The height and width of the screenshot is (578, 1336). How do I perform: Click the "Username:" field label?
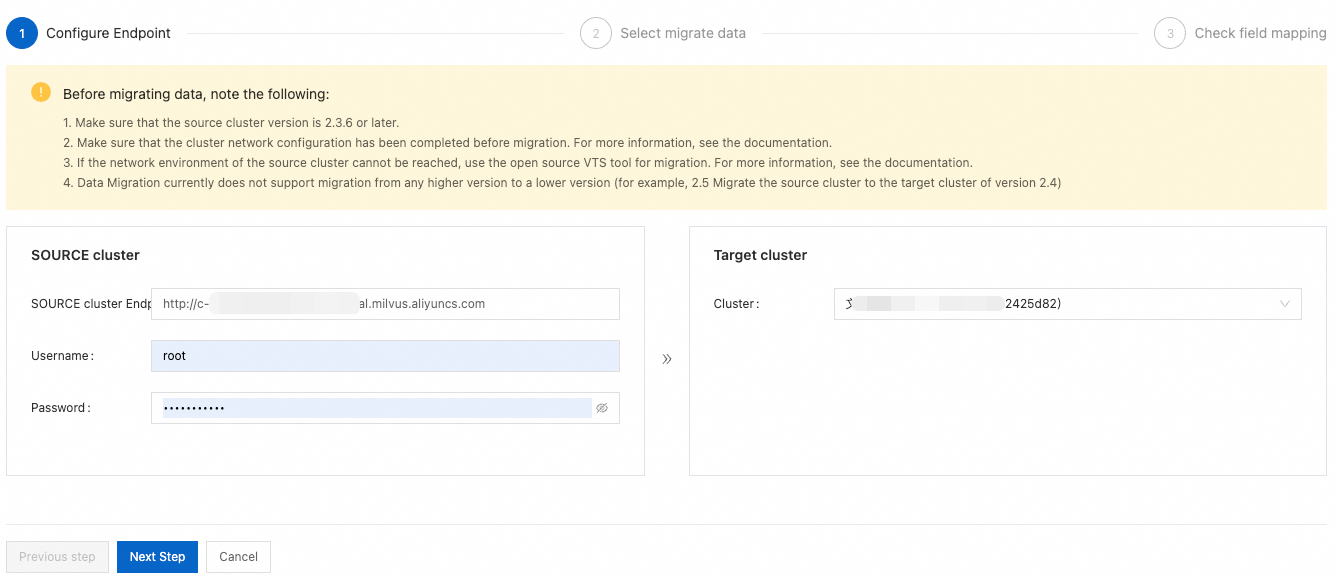62,356
